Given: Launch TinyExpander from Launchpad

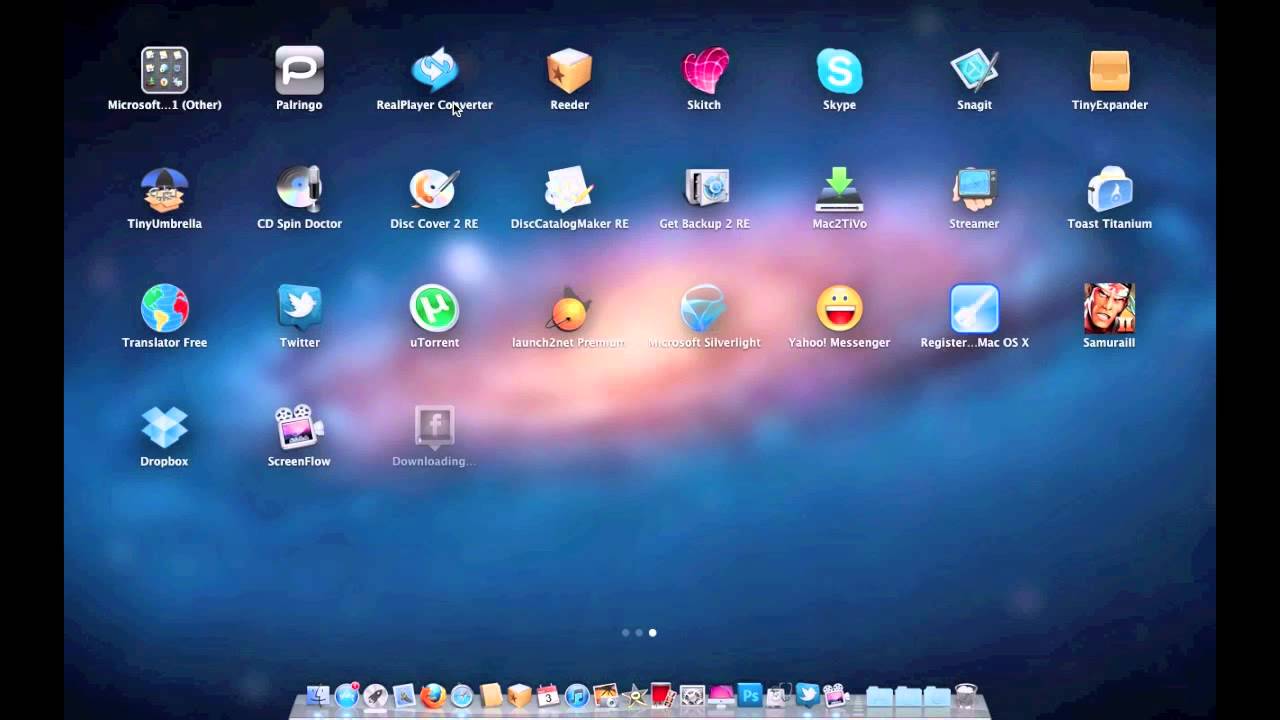Looking at the screenshot, I should 1109,71.
